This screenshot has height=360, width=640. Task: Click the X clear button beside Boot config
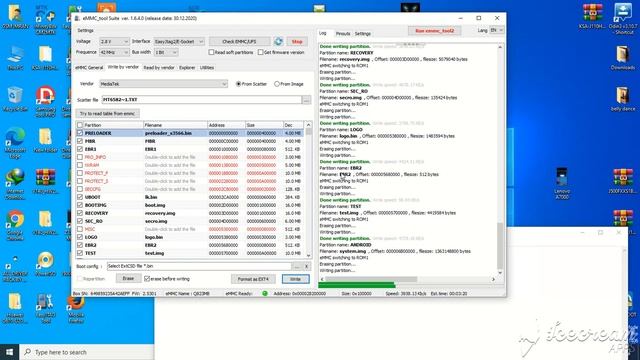307,266
